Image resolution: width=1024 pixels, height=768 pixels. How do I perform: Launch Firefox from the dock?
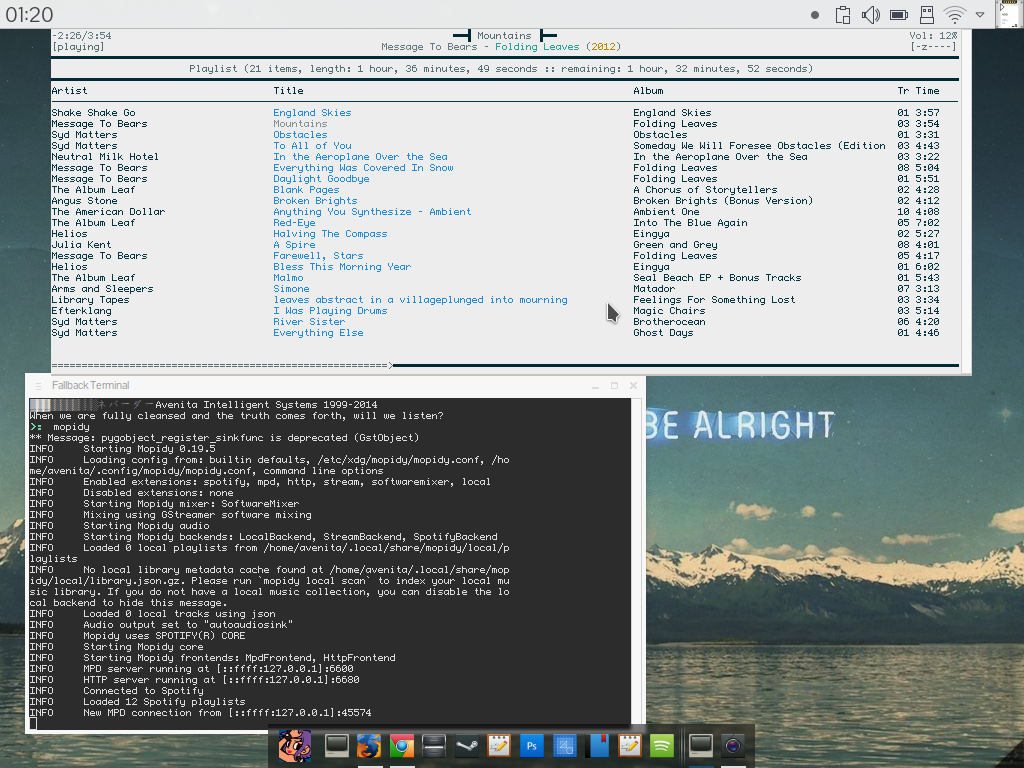(369, 746)
